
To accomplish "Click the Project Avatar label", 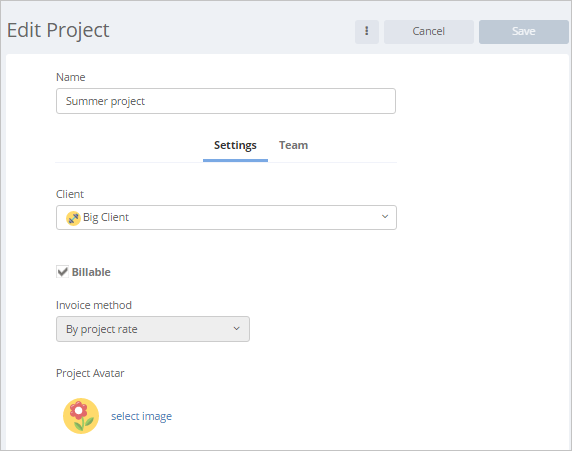I will (x=90, y=373).
